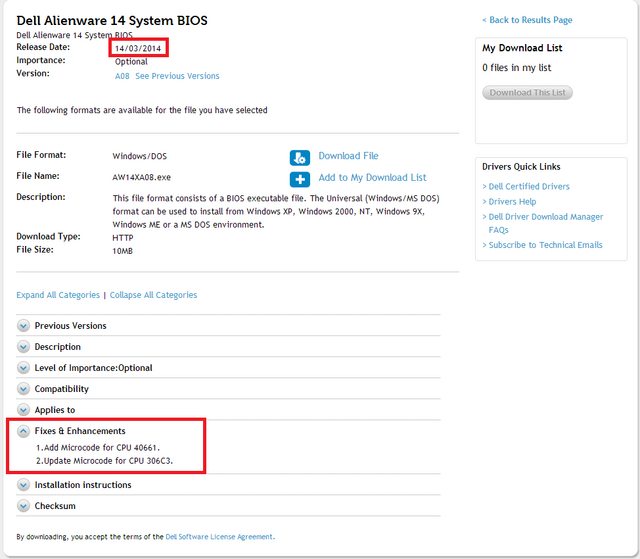
Task: Click the Dell Alienware 14 System BIOS heading
Action: (x=112, y=20)
